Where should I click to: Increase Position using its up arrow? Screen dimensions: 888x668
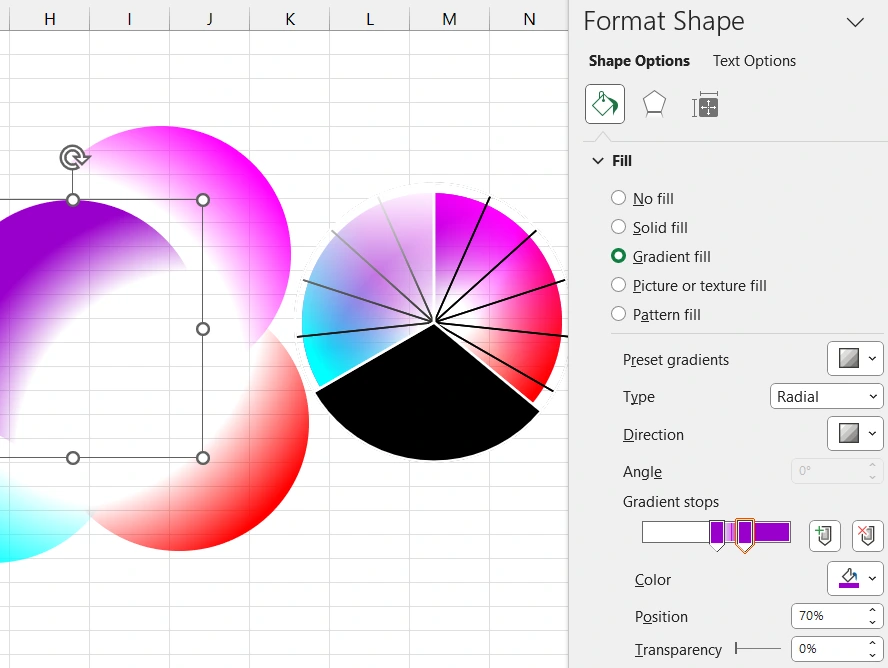click(x=872, y=610)
